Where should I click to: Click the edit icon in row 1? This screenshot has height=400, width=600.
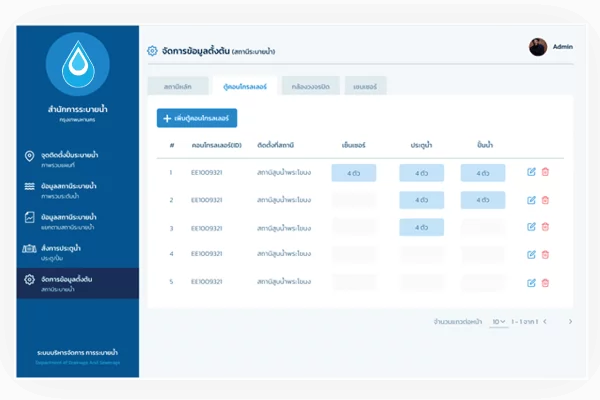[531, 172]
